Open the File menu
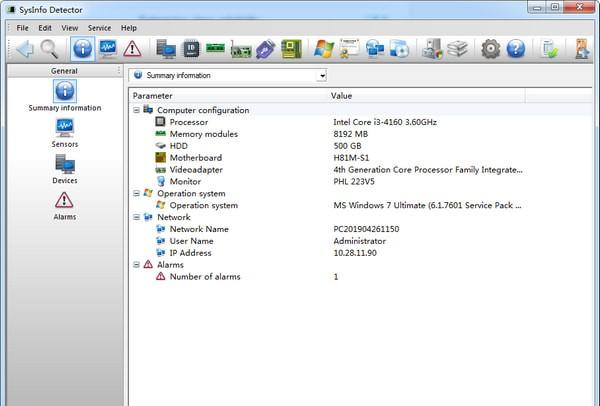Viewport: 600px width, 406px height. pos(22,28)
